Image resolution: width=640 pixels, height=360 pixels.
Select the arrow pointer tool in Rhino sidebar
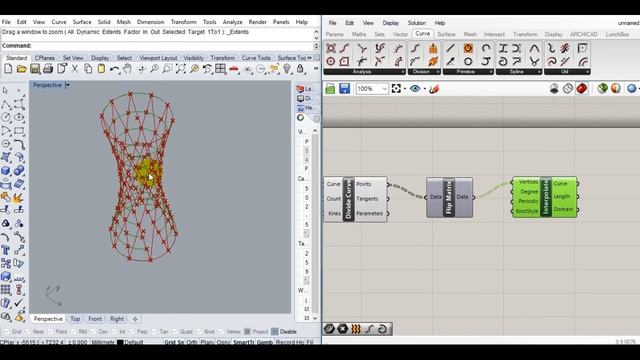(x=6, y=90)
